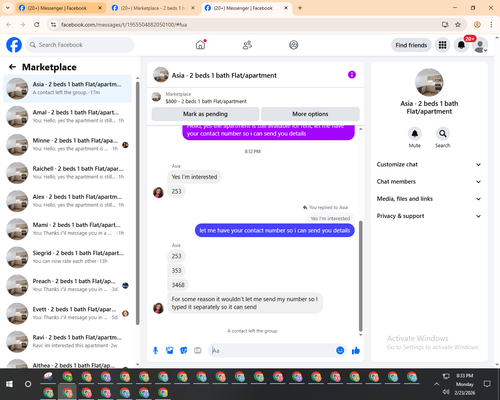
Task: Open the purple conversation info icon
Action: click(352, 75)
